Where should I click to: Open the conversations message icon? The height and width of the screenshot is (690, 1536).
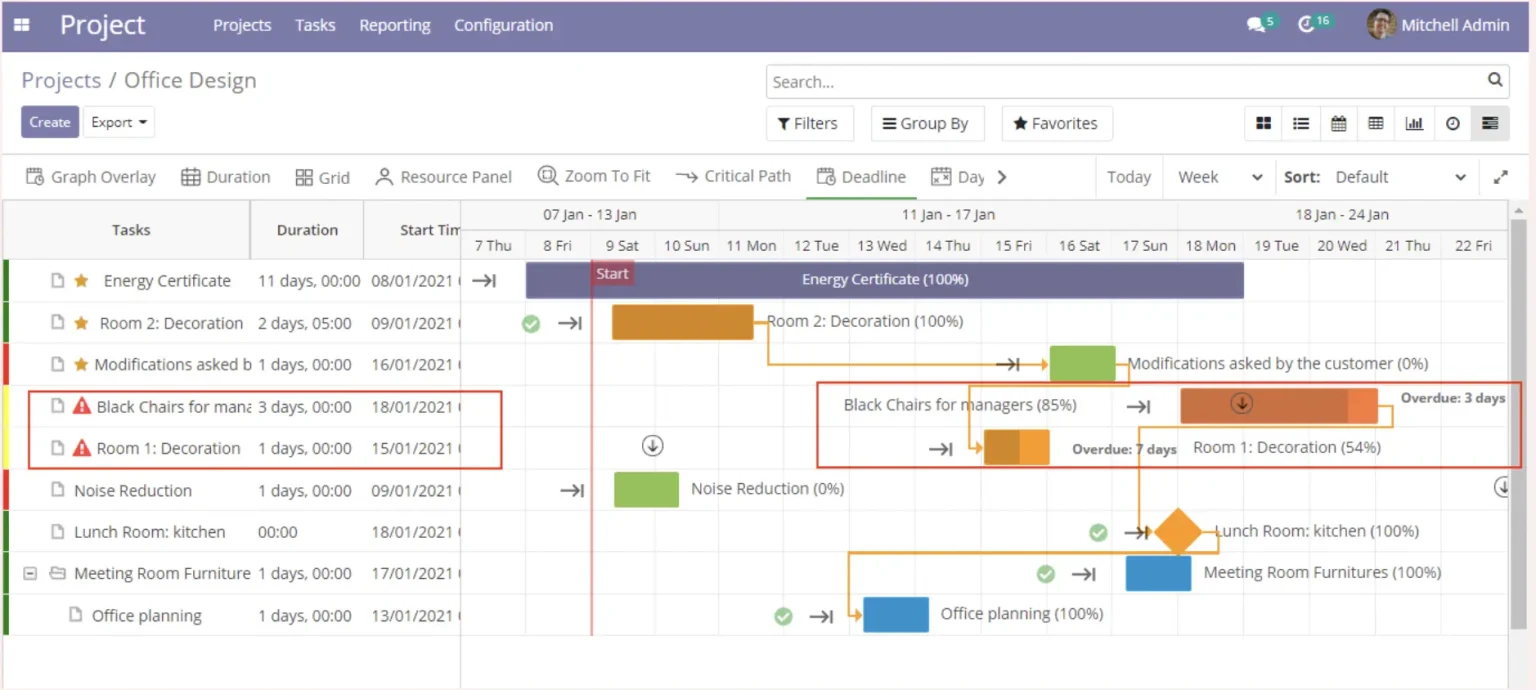[1256, 25]
